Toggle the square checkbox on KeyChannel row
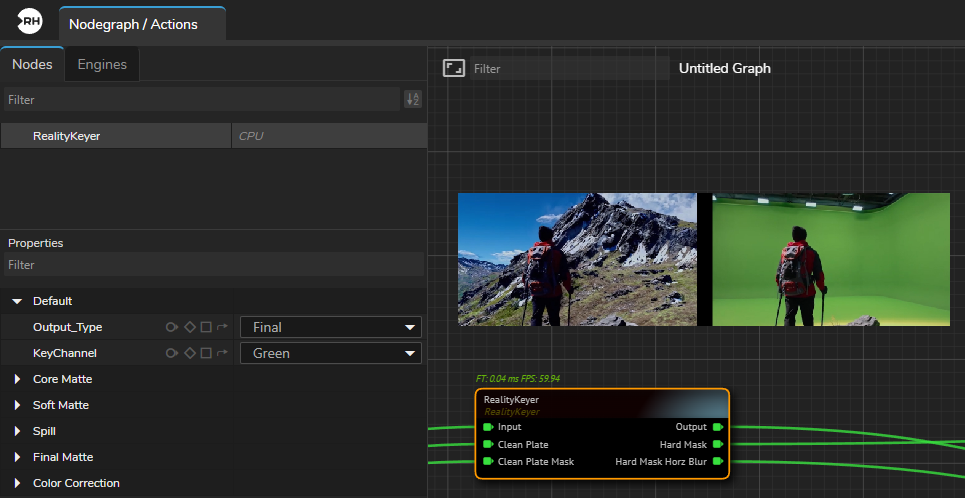Viewport: 965px width, 498px height. 206,353
